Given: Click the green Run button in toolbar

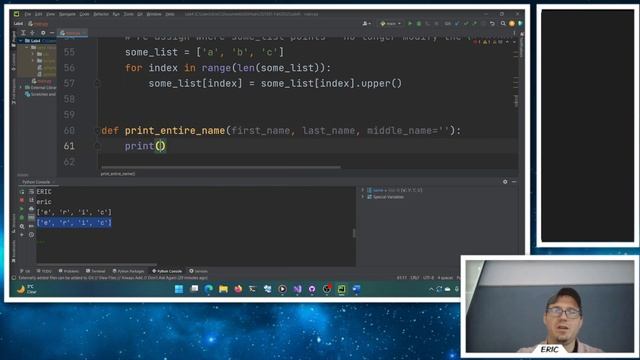Looking at the screenshot, I should point(410,24).
